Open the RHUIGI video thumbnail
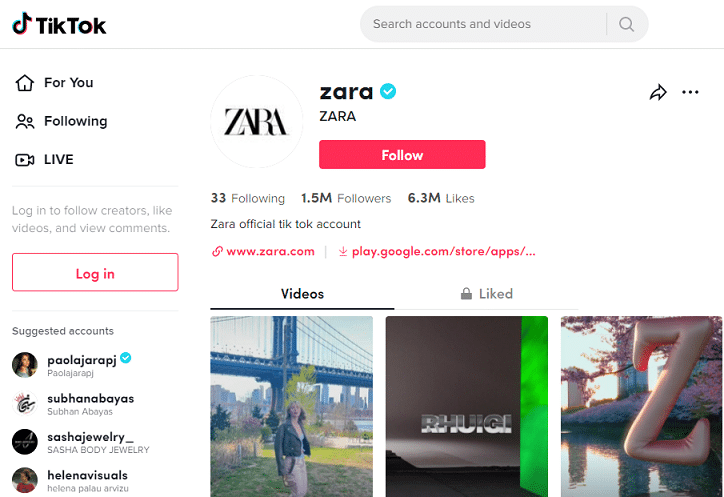 coord(467,406)
